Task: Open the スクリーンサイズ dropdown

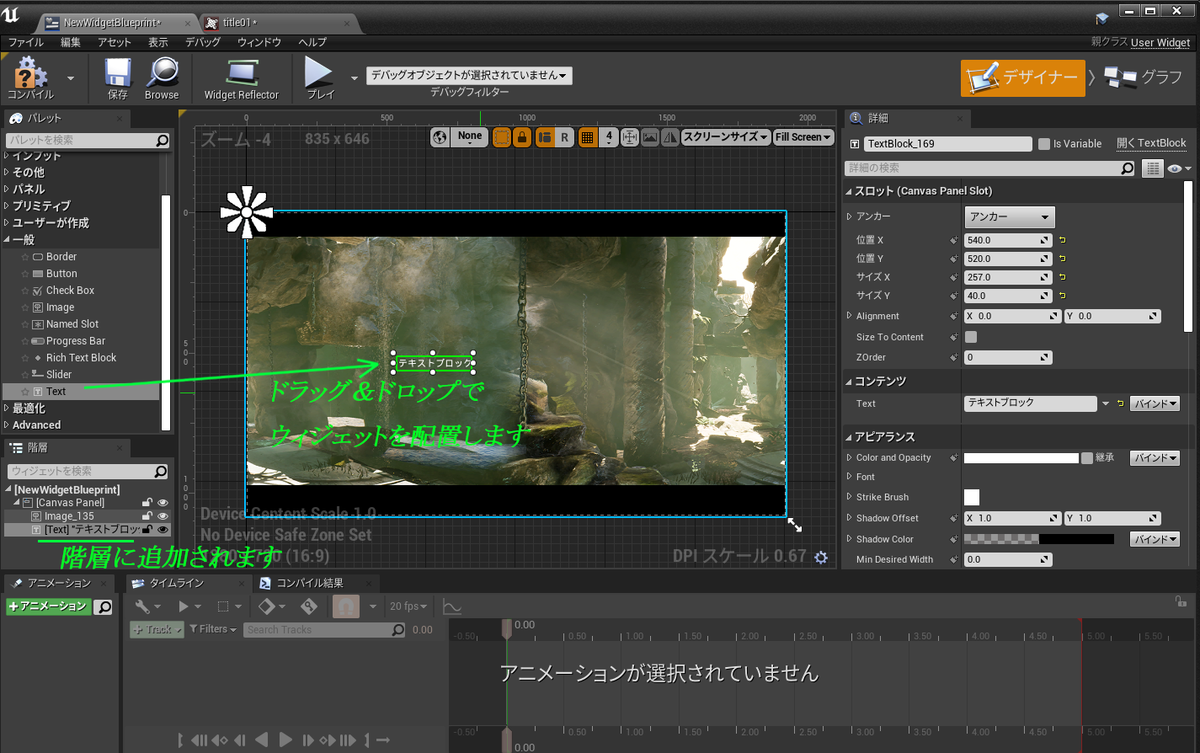Action: [726, 137]
